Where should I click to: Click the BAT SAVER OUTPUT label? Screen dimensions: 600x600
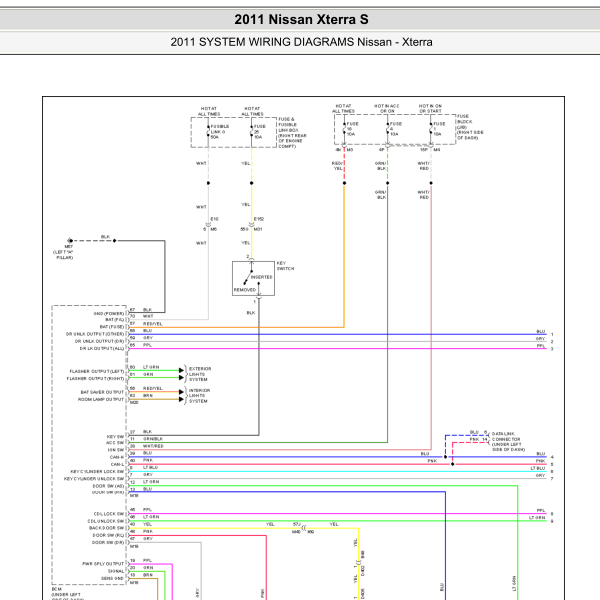pyautogui.click(x=102, y=392)
